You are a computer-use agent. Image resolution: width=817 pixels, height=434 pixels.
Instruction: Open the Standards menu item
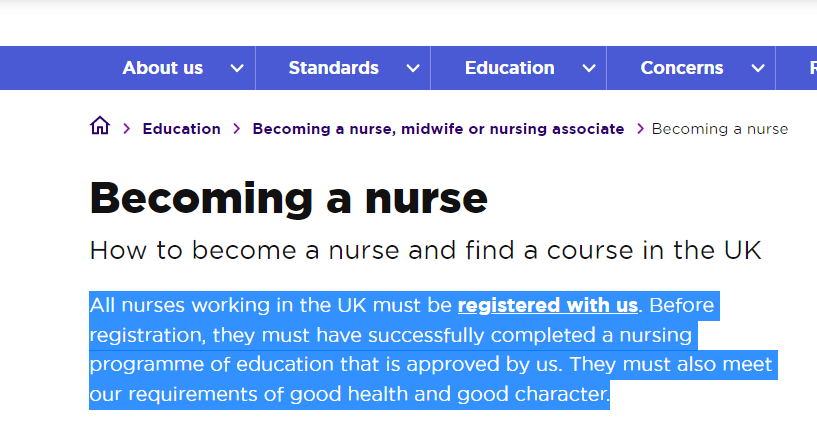coord(333,68)
